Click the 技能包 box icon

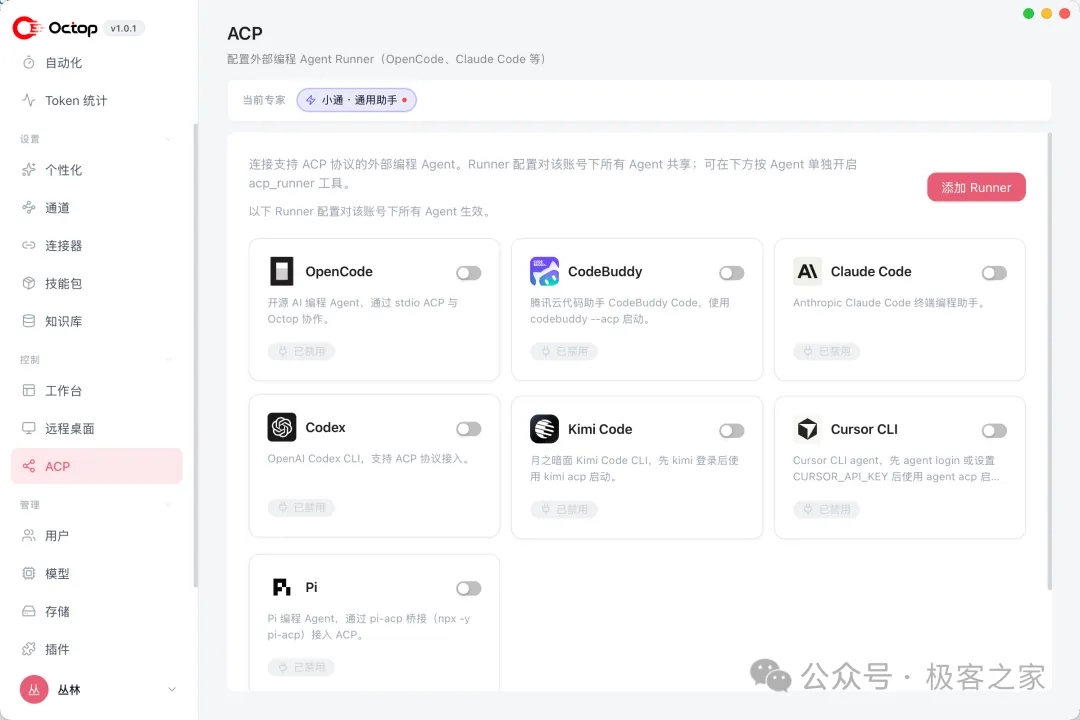(x=29, y=283)
